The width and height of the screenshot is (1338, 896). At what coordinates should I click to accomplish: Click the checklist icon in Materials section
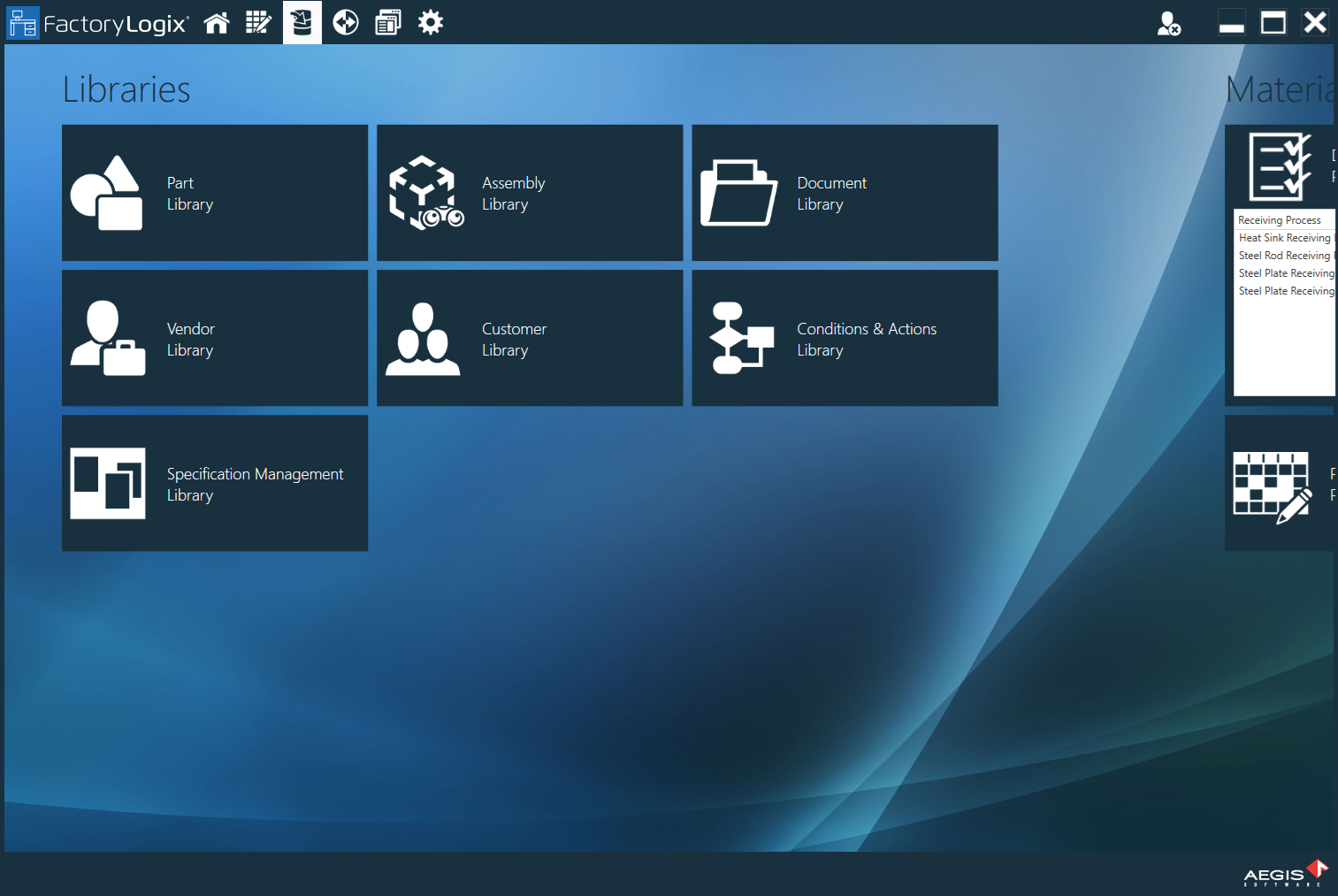click(x=1280, y=166)
